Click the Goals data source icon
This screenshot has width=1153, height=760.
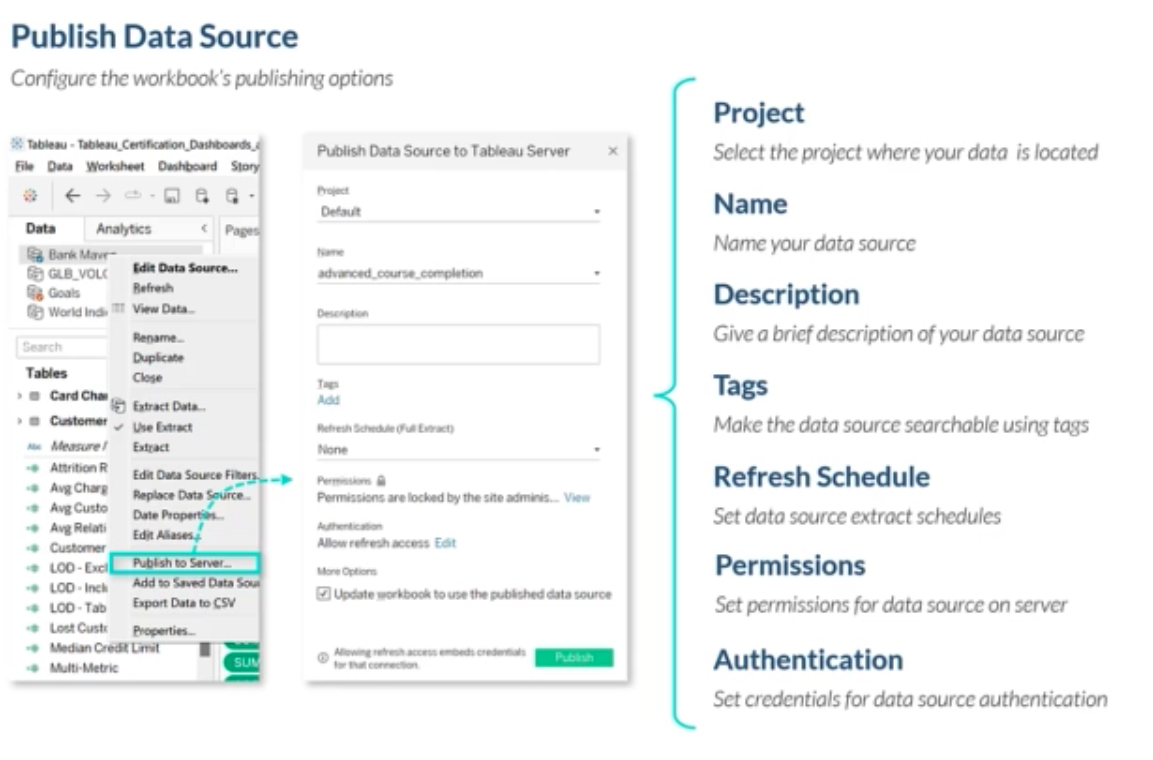(35, 293)
